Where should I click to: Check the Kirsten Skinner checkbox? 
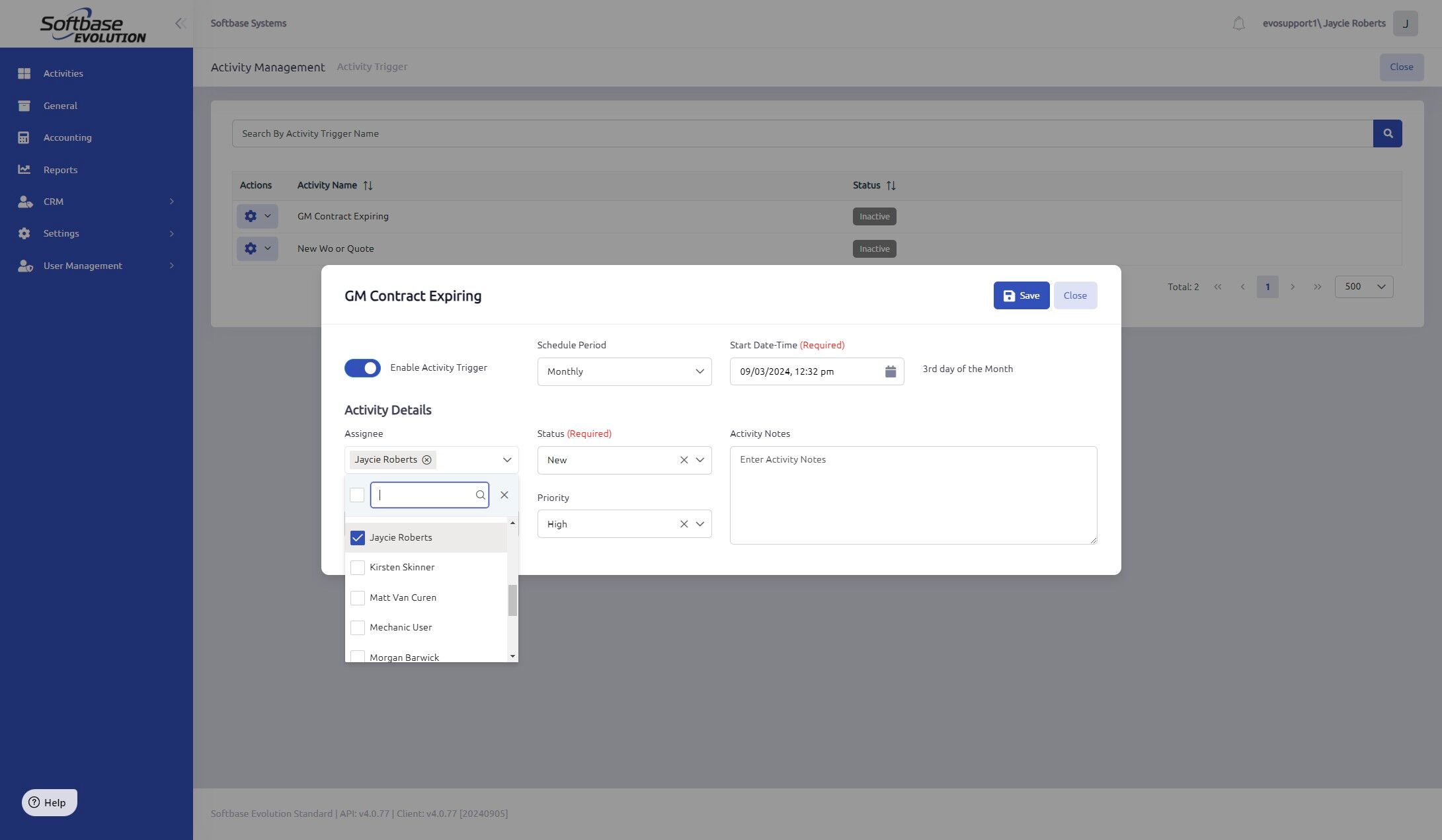tap(358, 568)
